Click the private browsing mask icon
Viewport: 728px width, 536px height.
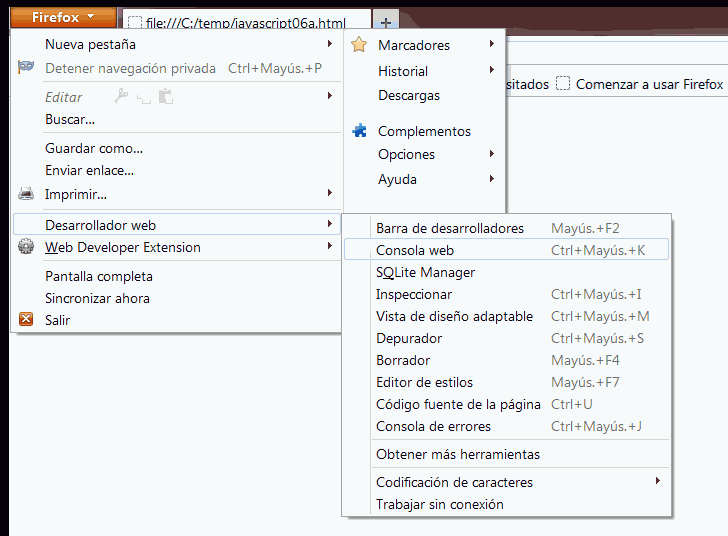26,67
